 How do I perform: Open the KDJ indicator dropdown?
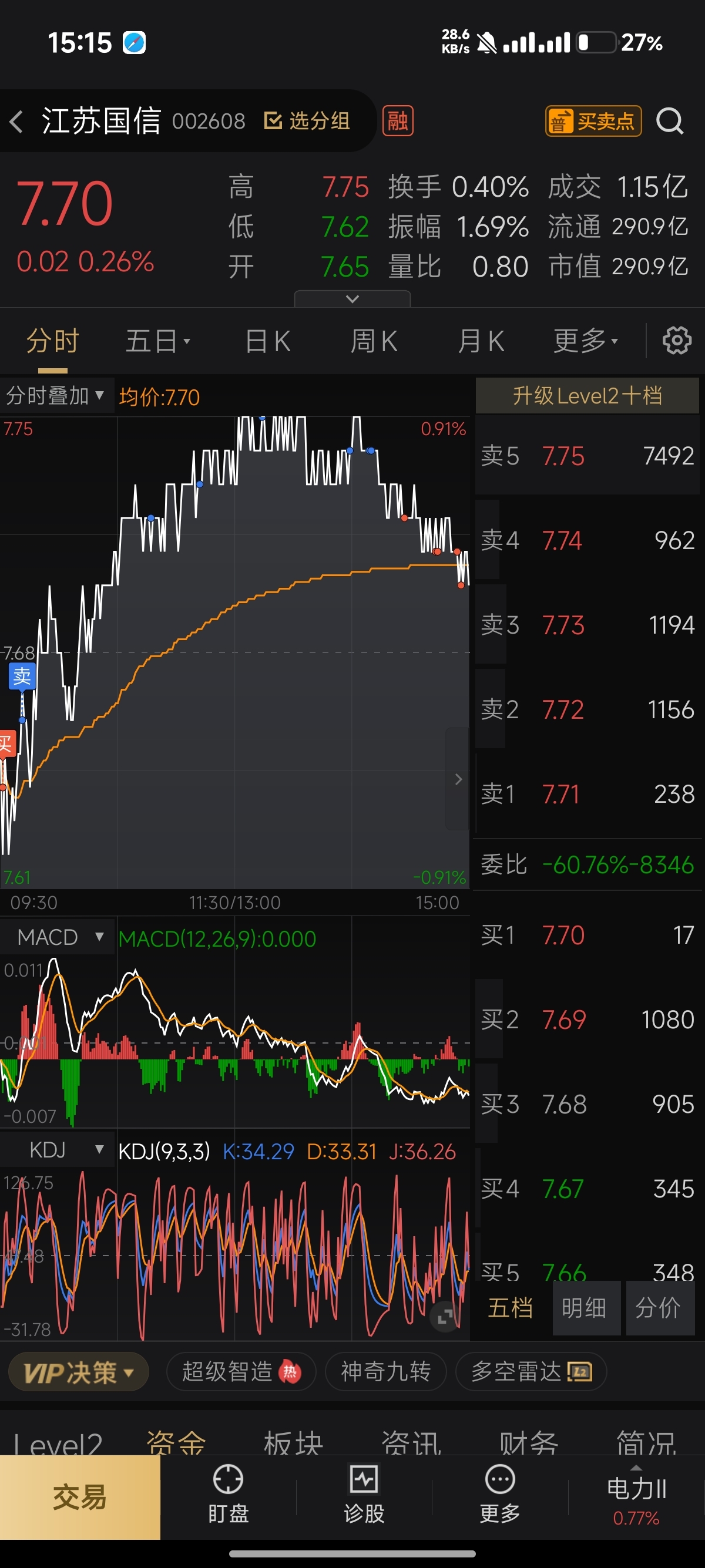pyautogui.click(x=58, y=1150)
